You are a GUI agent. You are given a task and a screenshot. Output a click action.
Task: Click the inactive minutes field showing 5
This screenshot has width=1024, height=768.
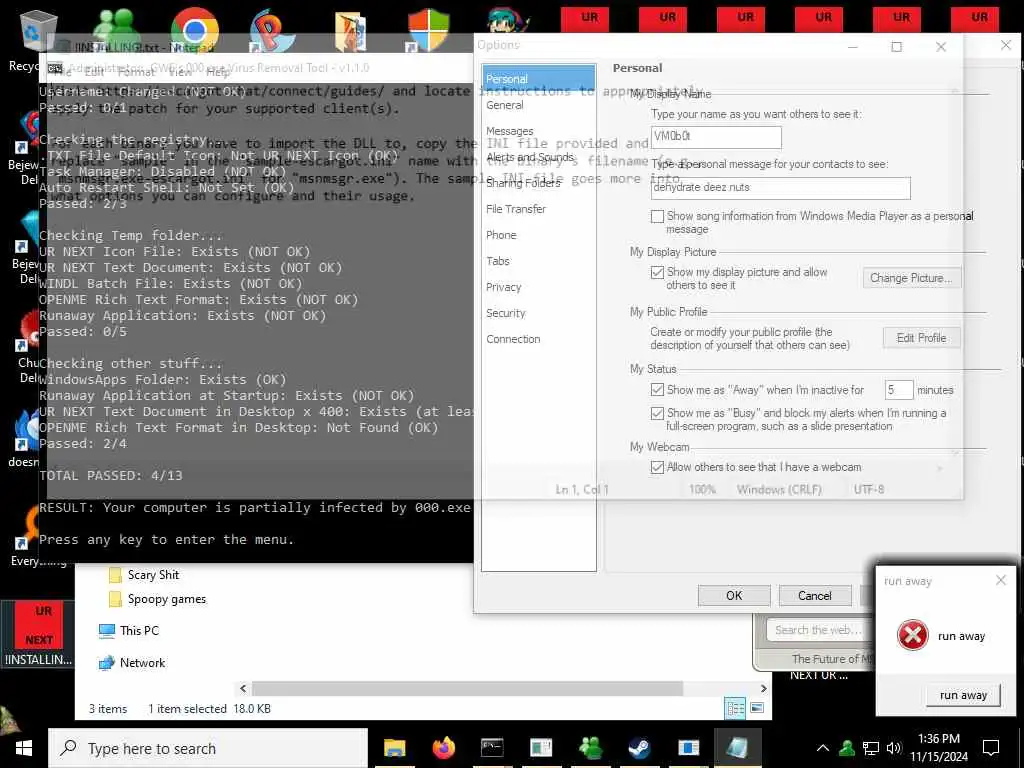click(x=899, y=390)
